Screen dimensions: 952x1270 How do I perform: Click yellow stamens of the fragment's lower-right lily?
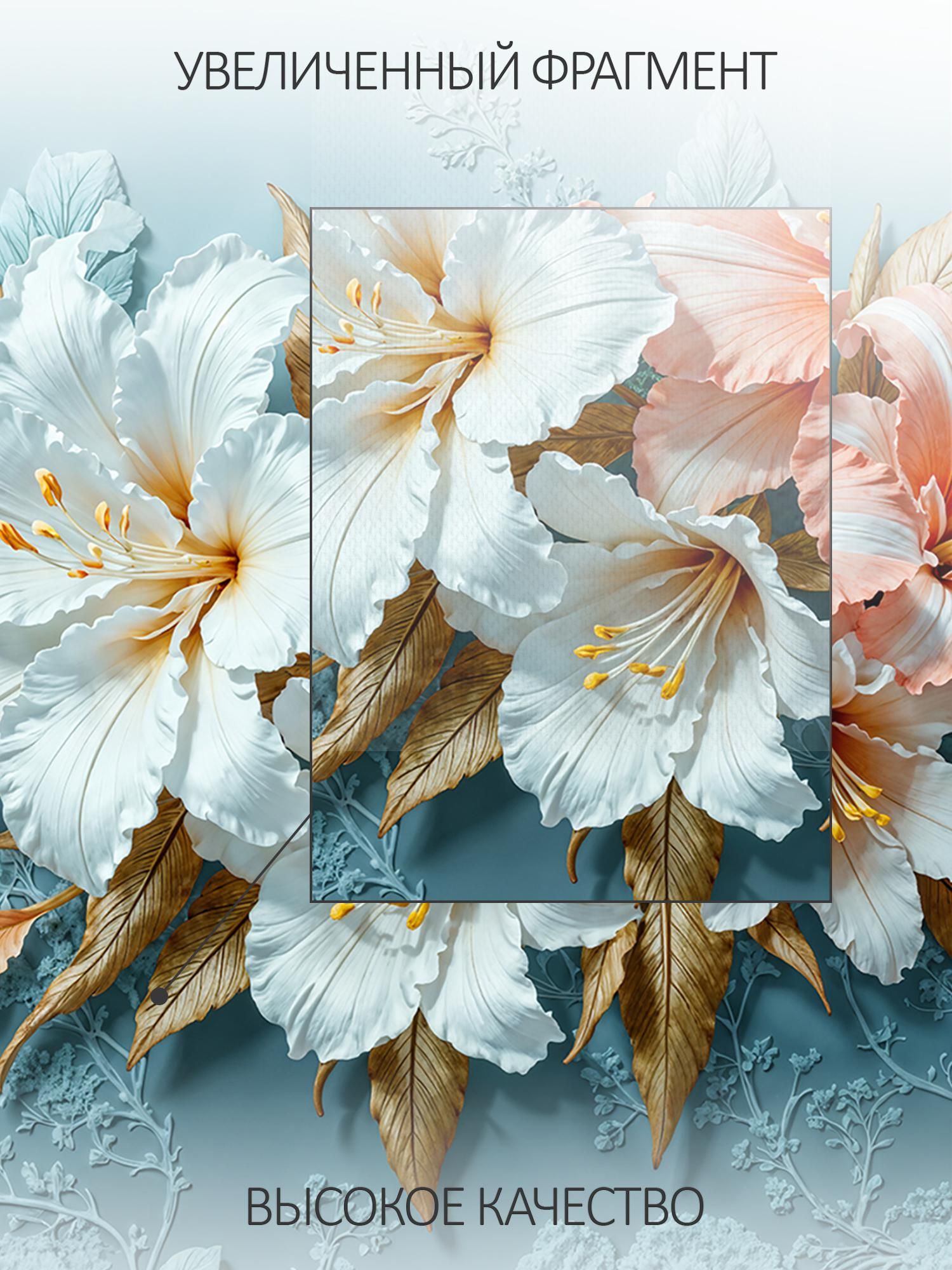628,660
